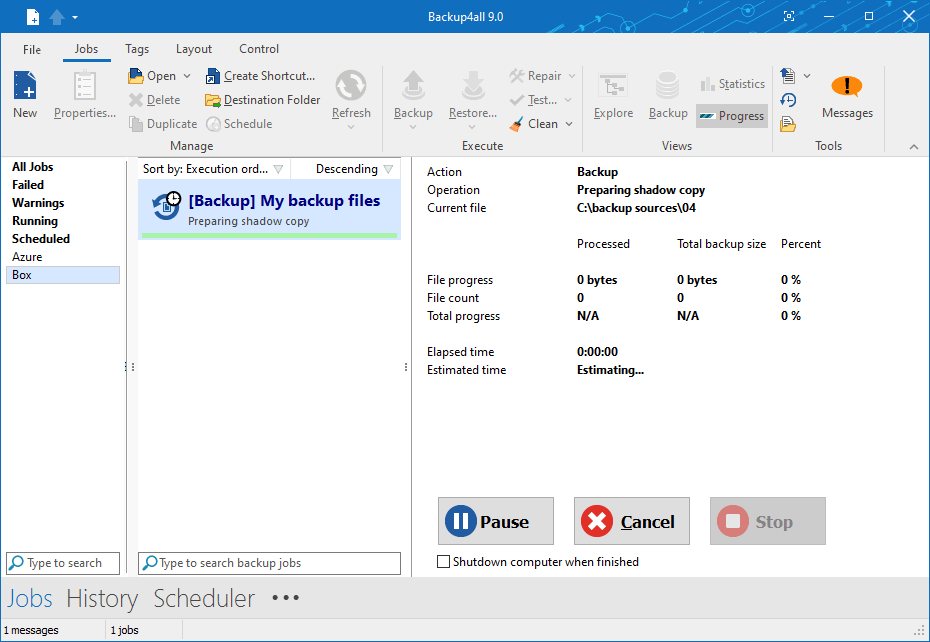Click the new document icon in title bar
The width and height of the screenshot is (930, 642).
tap(33, 17)
